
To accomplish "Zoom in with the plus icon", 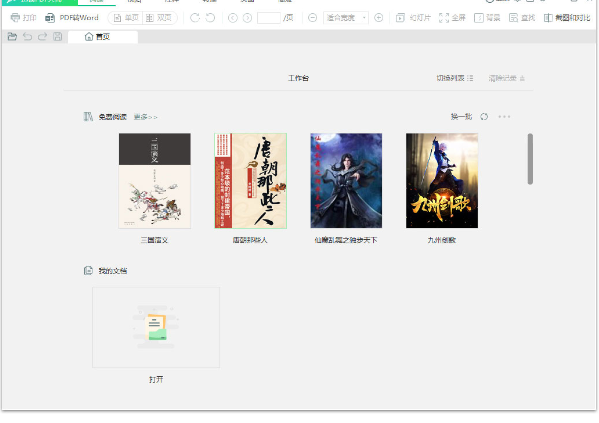I will pos(379,18).
